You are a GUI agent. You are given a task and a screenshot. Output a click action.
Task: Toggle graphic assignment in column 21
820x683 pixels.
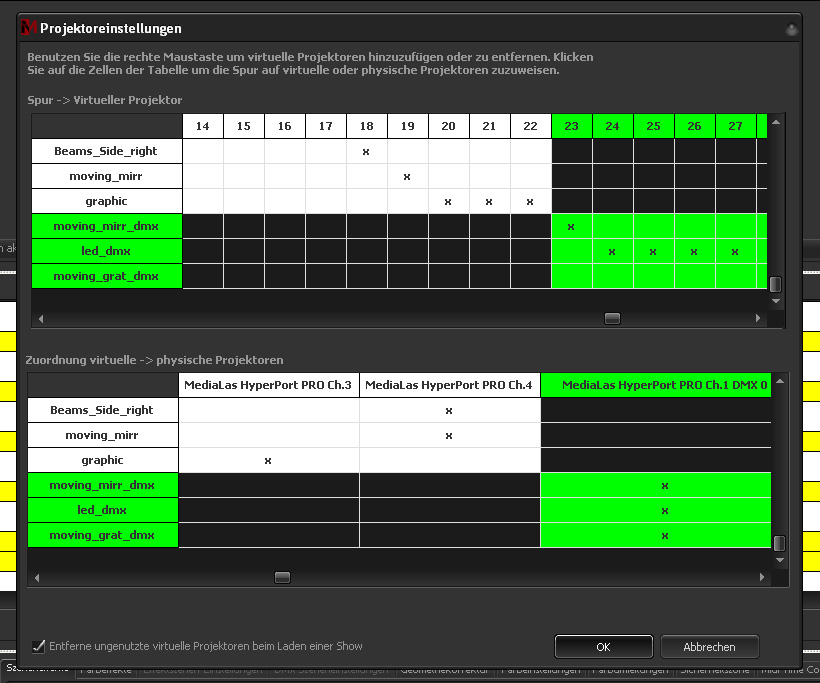[489, 202]
